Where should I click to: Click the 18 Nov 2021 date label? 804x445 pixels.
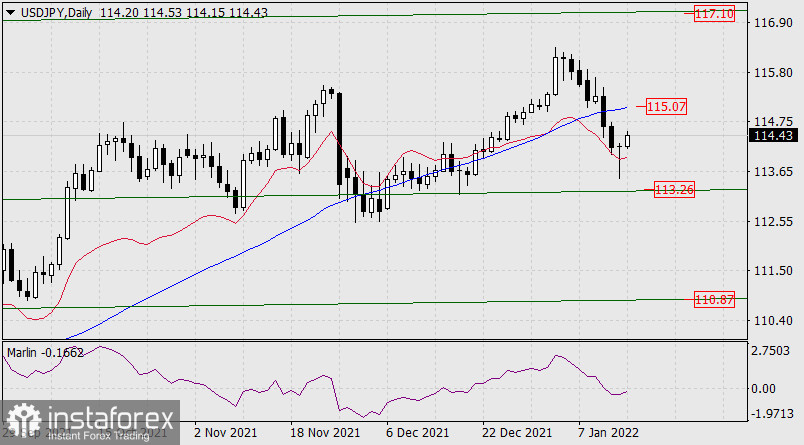click(x=325, y=432)
